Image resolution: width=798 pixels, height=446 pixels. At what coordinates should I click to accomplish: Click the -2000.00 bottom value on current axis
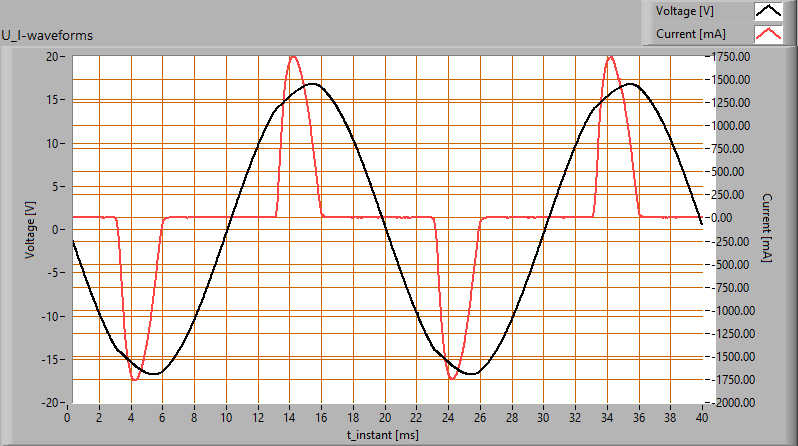(732, 402)
